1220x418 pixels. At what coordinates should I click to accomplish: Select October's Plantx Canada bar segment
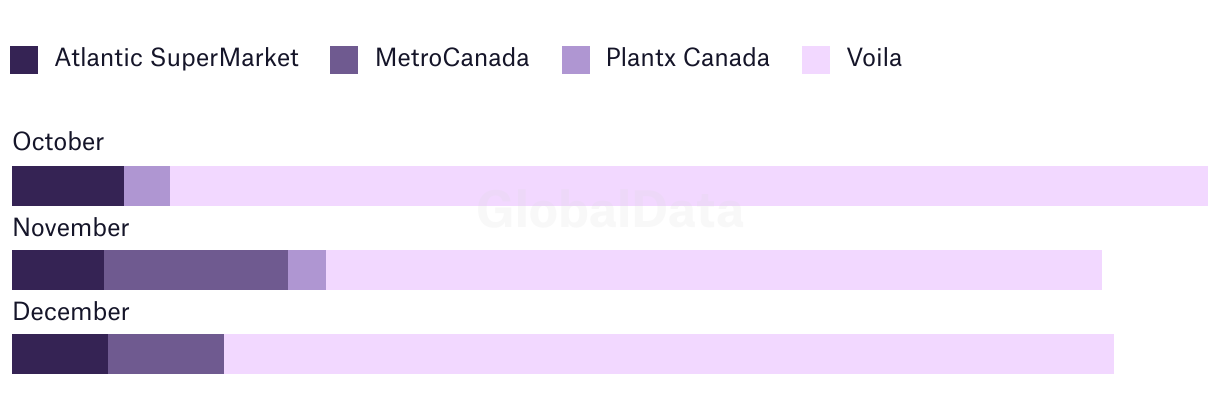[147, 186]
